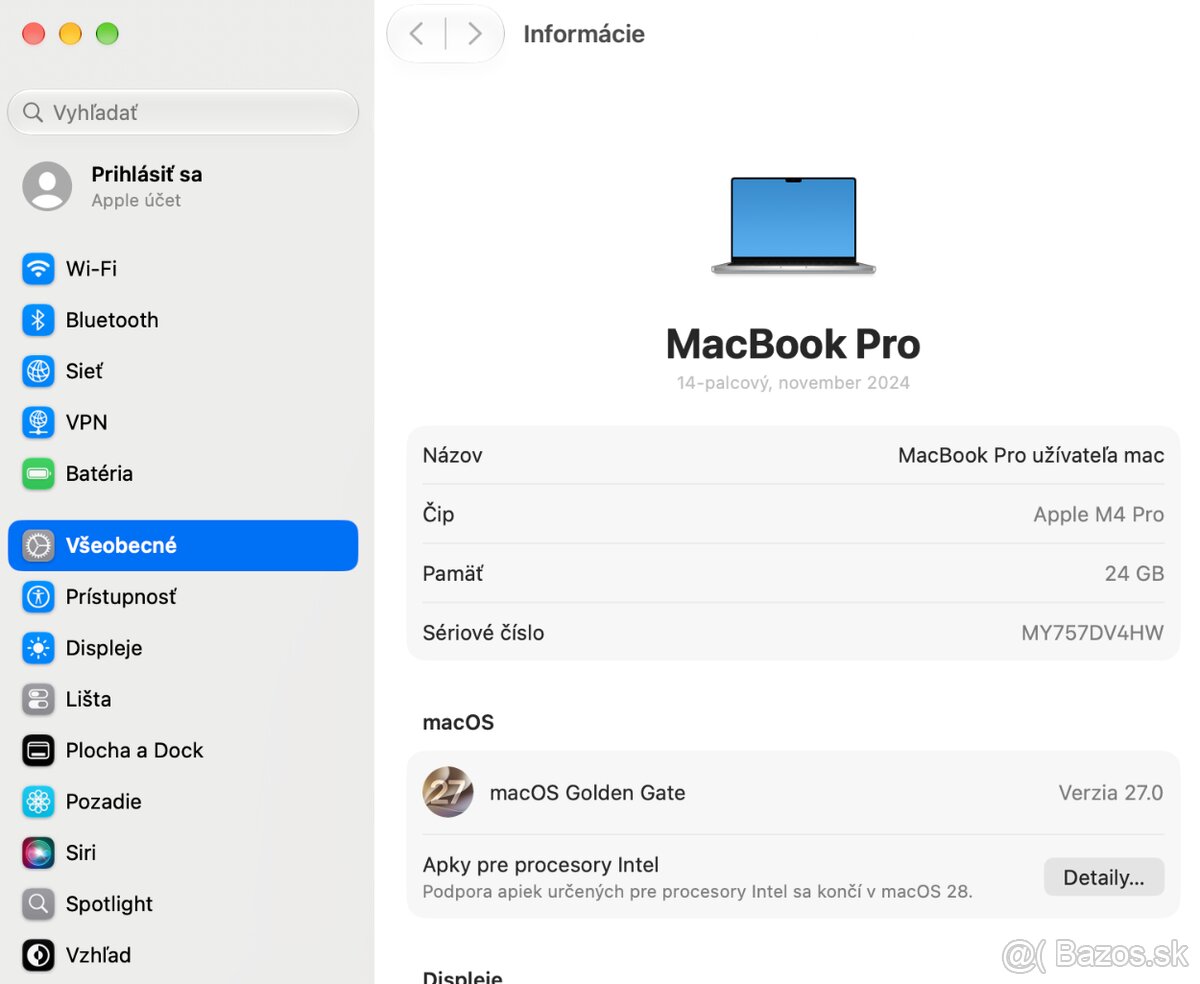The width and height of the screenshot is (1200, 984).
Task: Click the yellow minimize window button
Action: (70, 34)
